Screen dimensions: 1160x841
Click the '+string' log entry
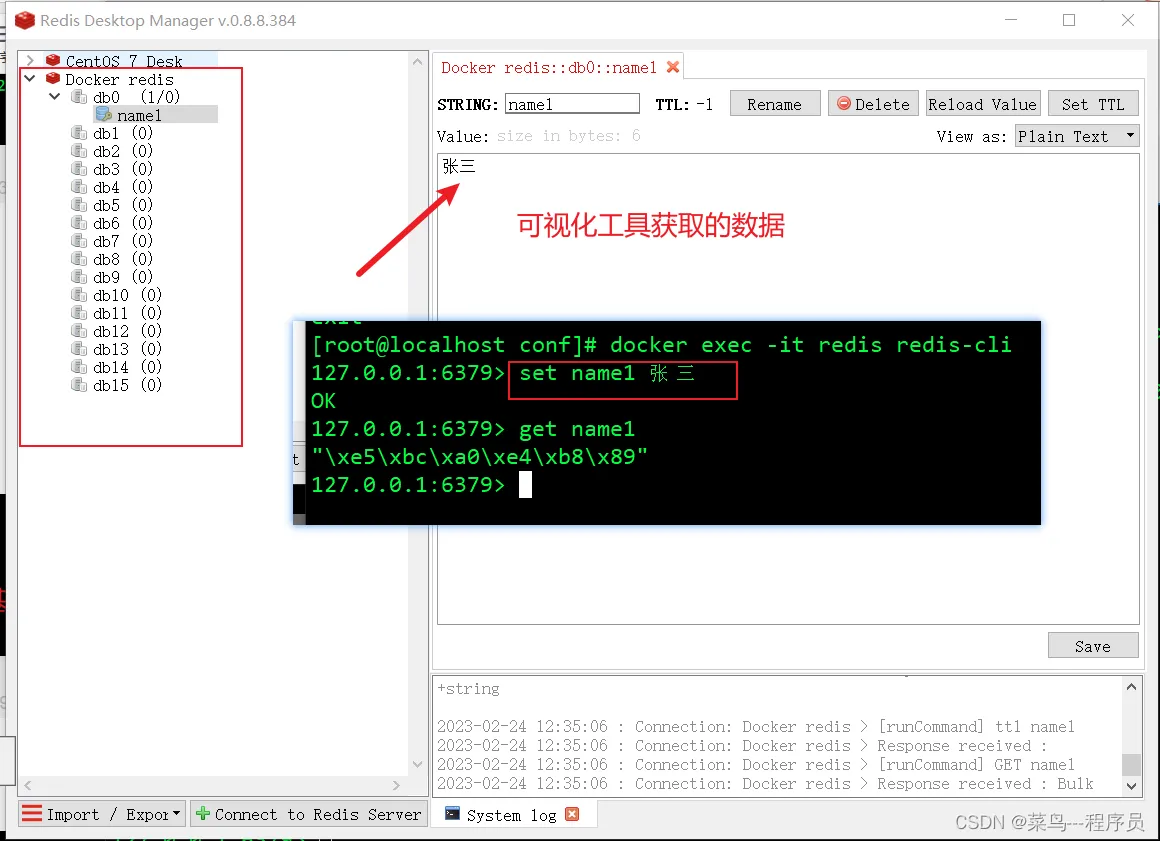(x=468, y=689)
